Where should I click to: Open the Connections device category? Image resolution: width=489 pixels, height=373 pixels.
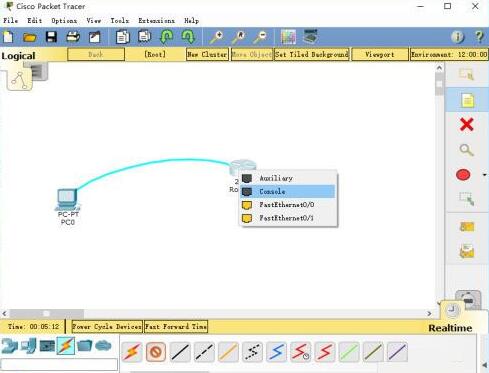[66, 346]
